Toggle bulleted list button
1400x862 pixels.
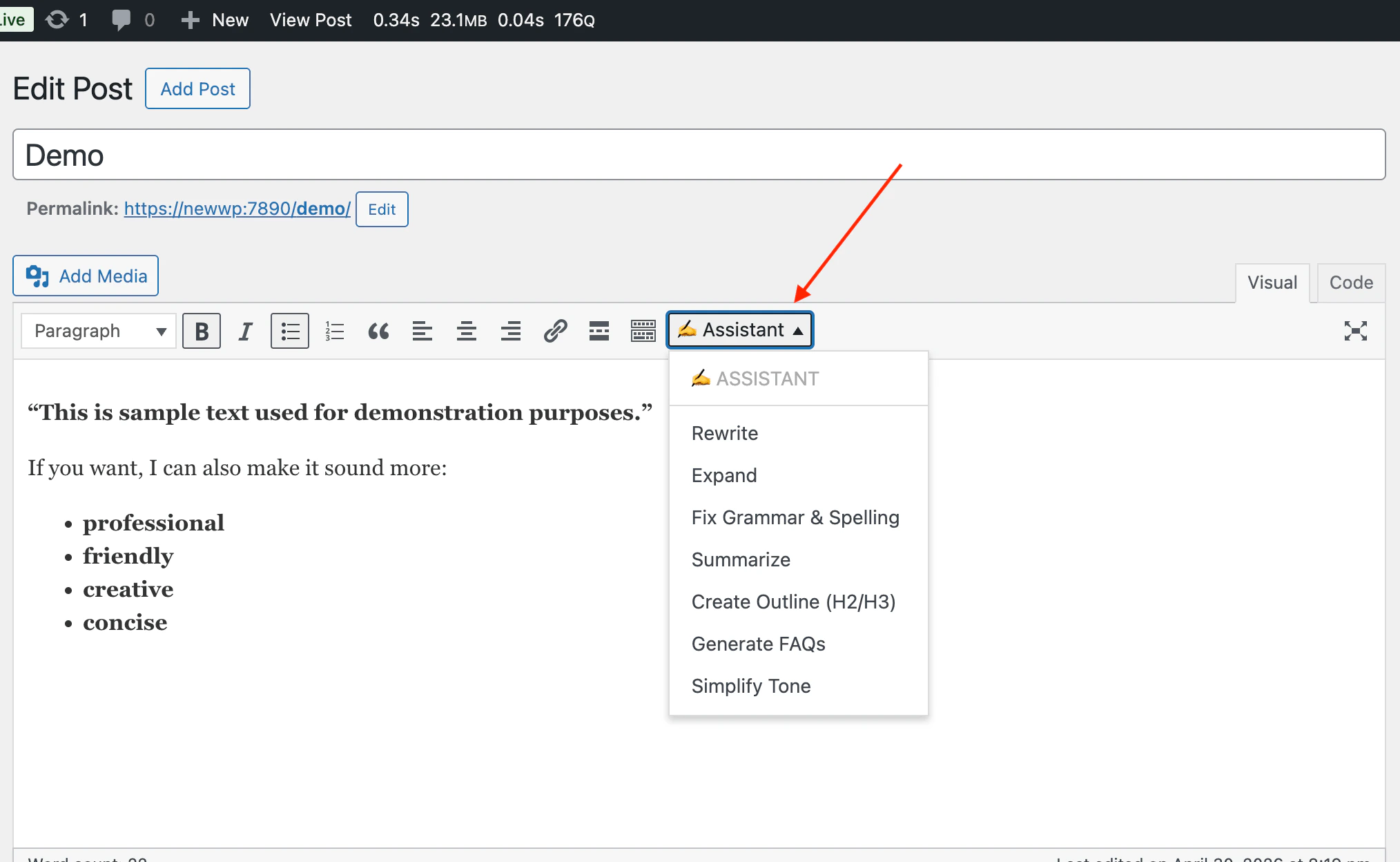290,331
